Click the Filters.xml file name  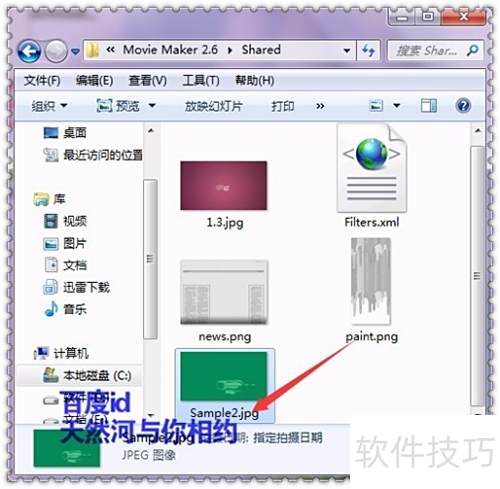[372, 222]
